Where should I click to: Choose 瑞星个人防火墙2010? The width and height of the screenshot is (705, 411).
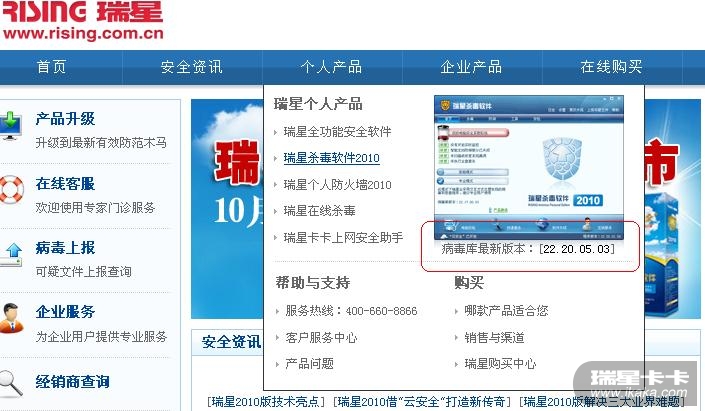click(x=337, y=185)
